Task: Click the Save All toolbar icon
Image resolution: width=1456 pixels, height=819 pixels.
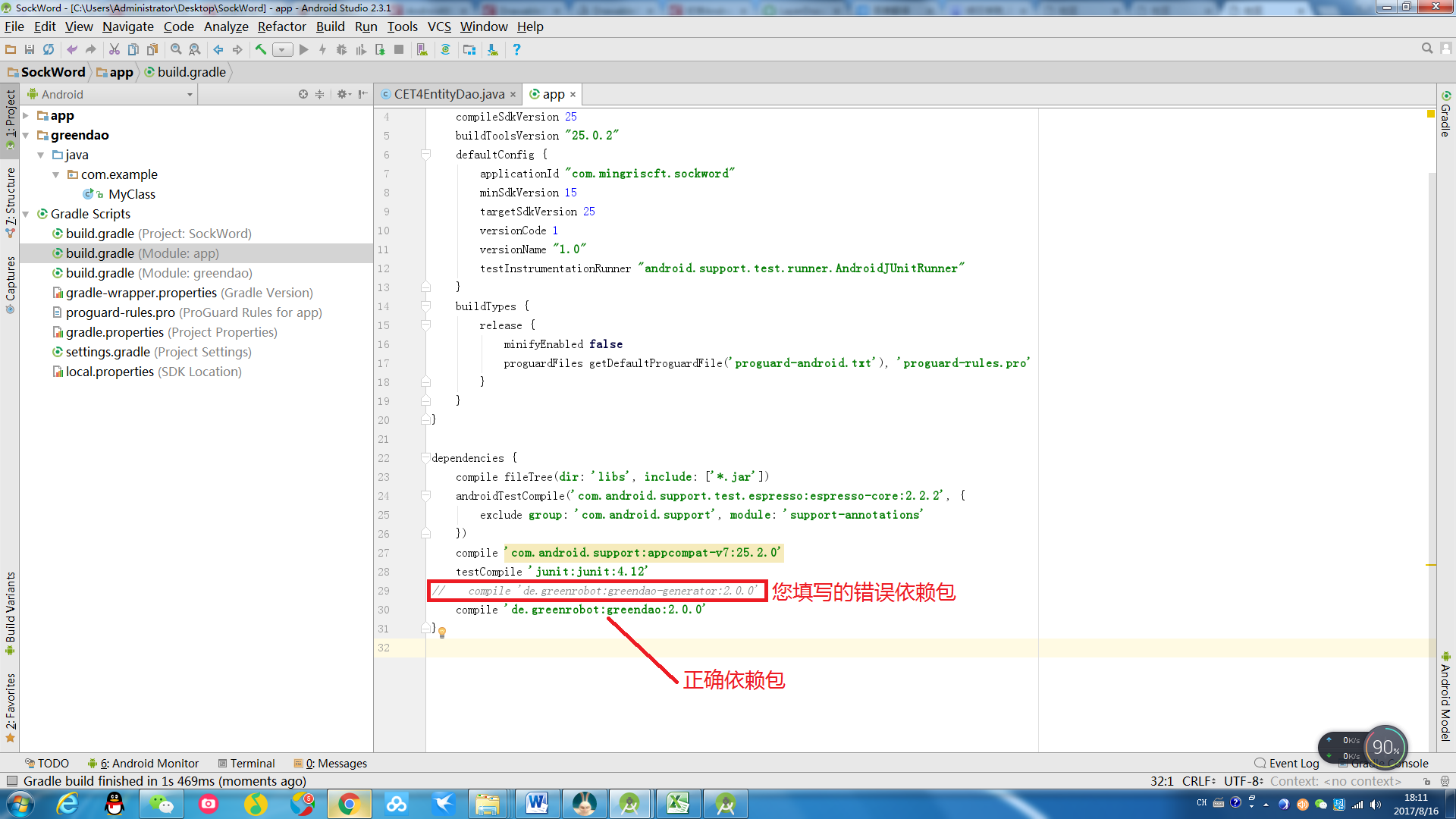Action: [30, 49]
